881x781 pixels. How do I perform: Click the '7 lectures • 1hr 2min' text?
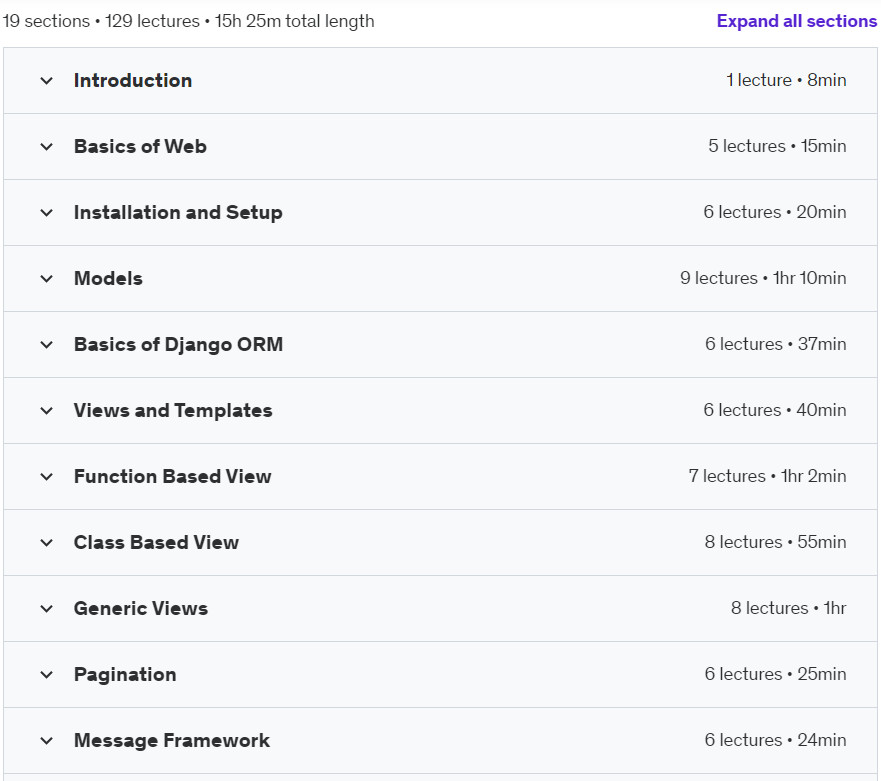coord(768,476)
